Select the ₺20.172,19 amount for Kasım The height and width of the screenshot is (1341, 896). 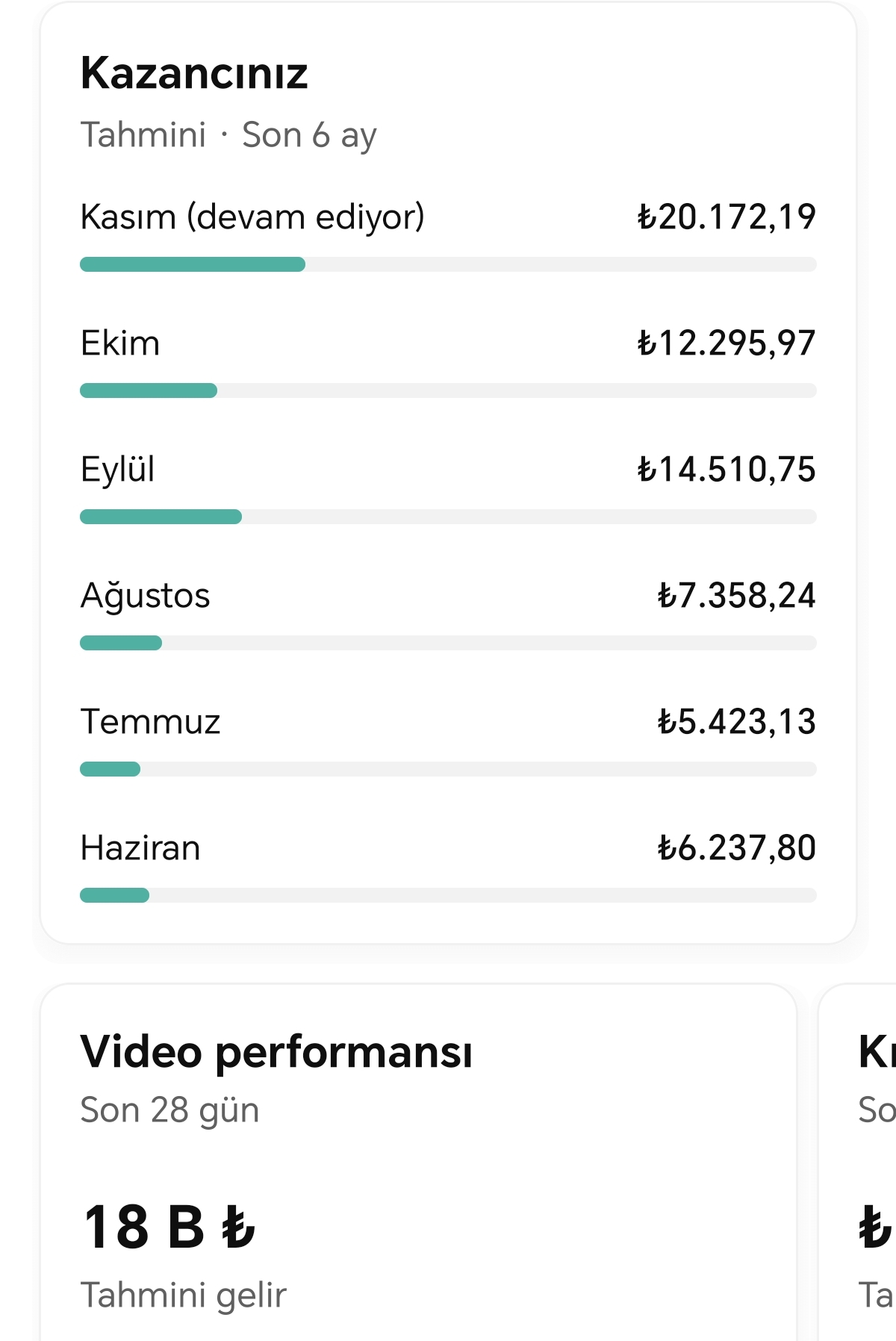coord(727,217)
